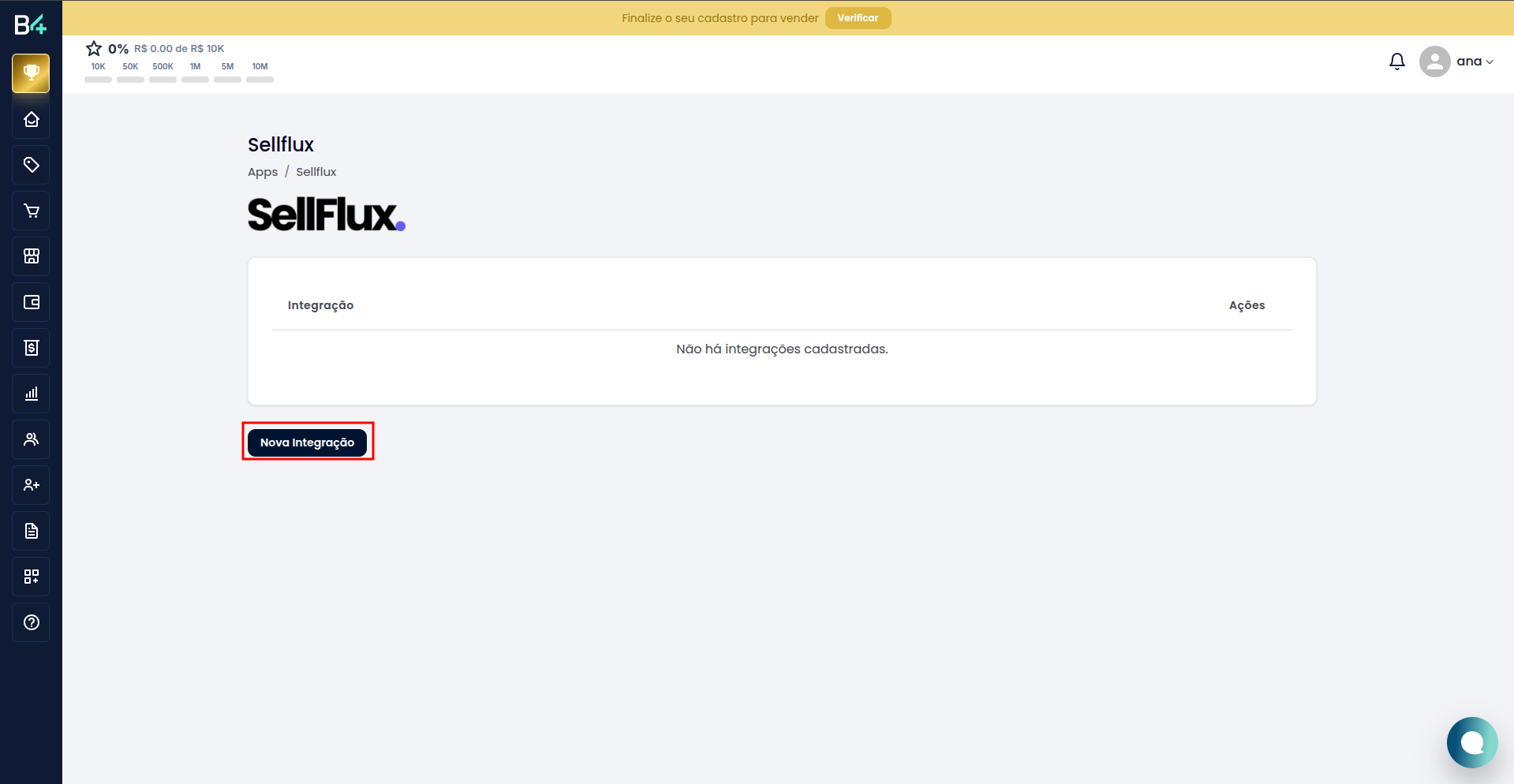
Task: Open the bar chart reports icon
Action: click(31, 394)
